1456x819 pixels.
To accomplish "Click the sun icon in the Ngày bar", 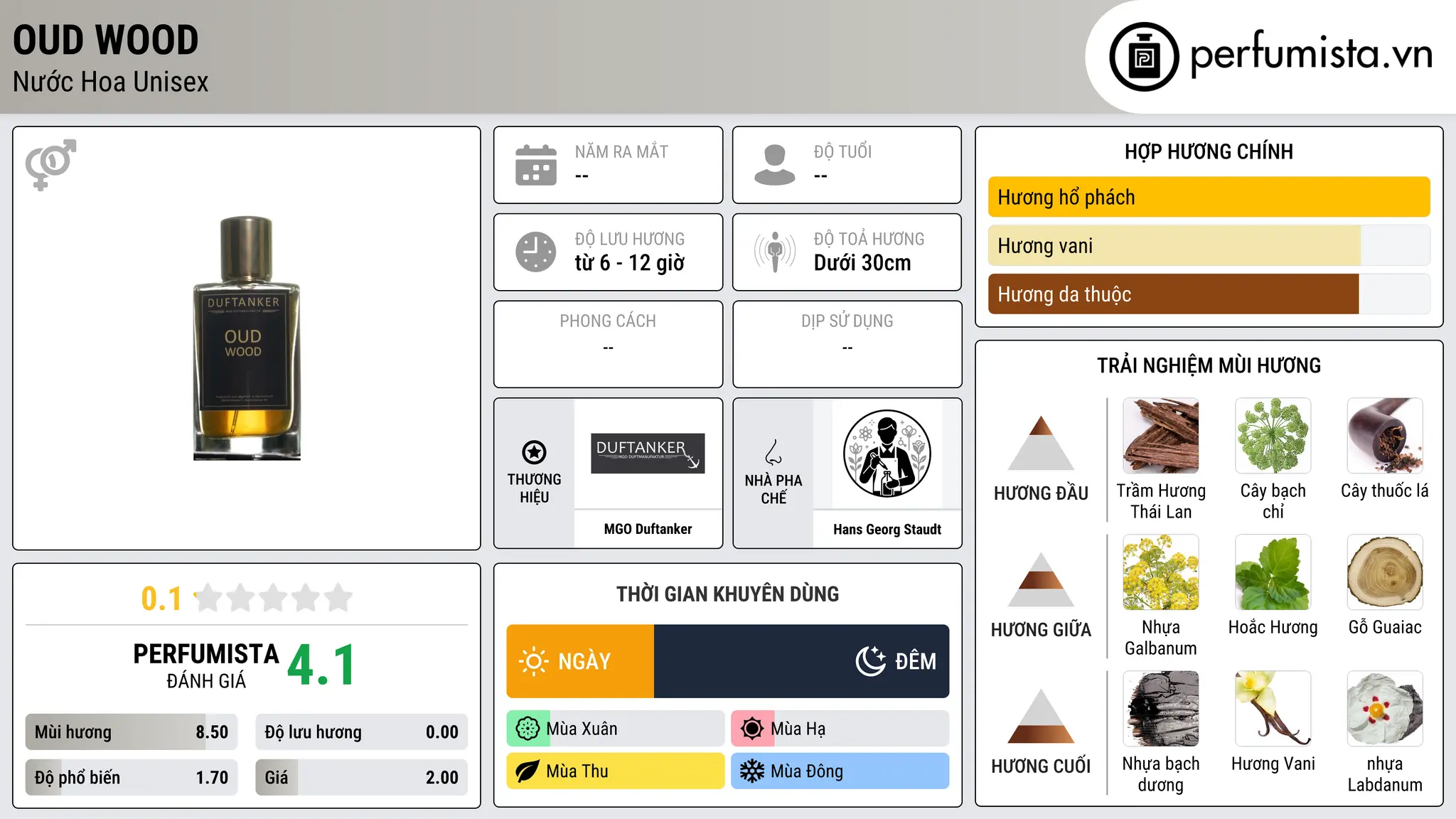I will coord(534,661).
